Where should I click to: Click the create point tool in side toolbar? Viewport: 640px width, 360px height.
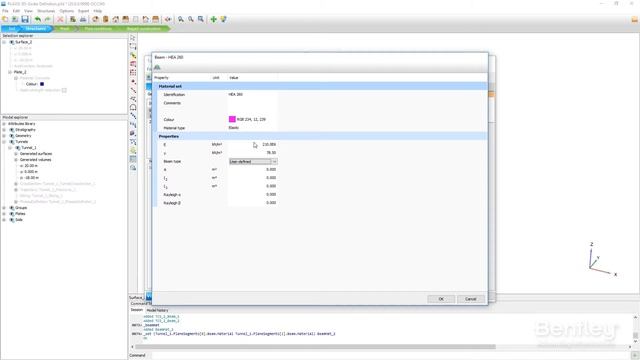point(133,82)
